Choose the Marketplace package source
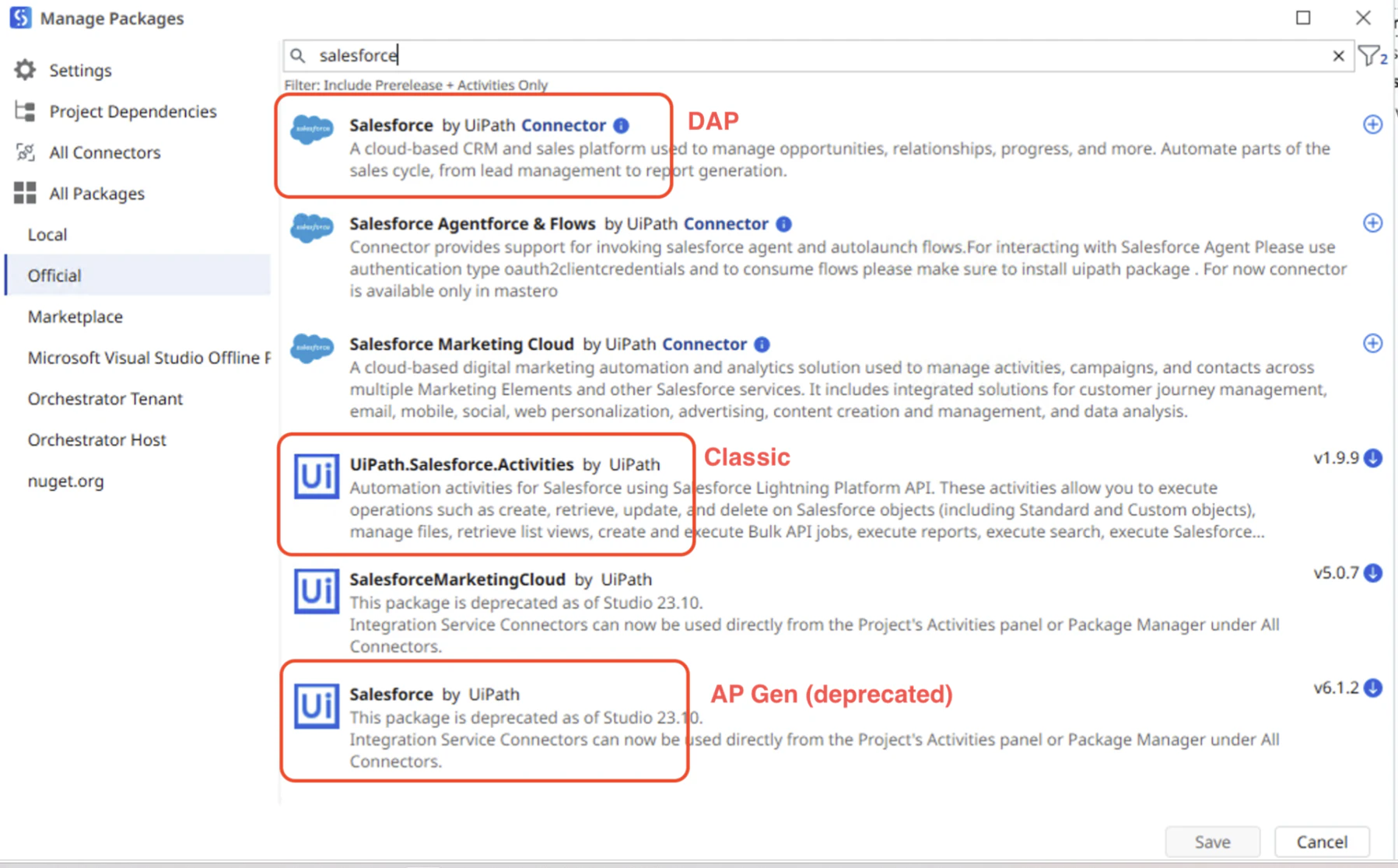The height and width of the screenshot is (868, 1398). click(x=75, y=317)
